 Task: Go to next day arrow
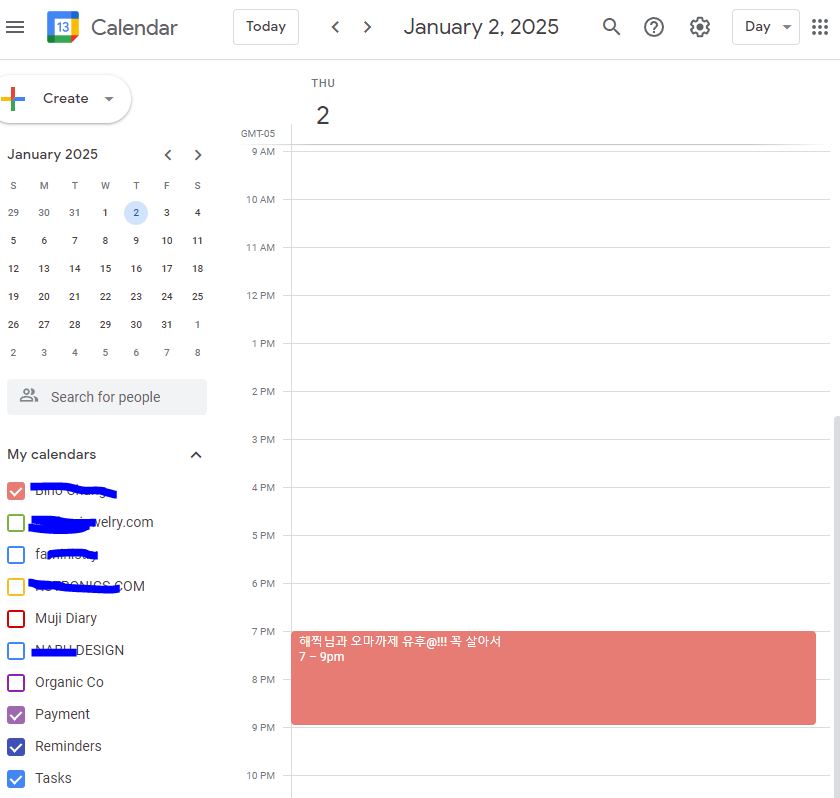tap(368, 27)
